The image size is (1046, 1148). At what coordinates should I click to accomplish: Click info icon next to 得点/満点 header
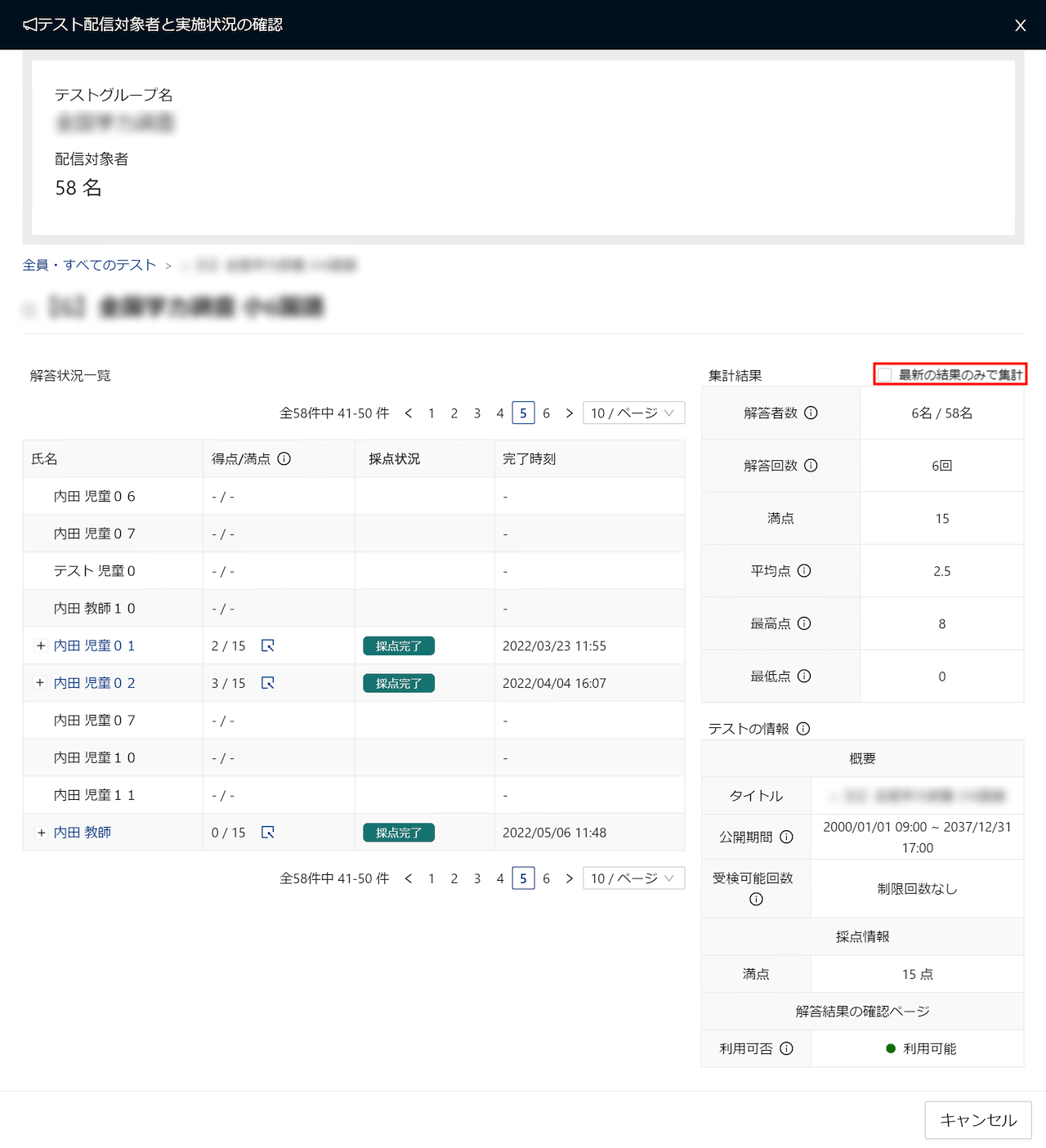coord(284,459)
